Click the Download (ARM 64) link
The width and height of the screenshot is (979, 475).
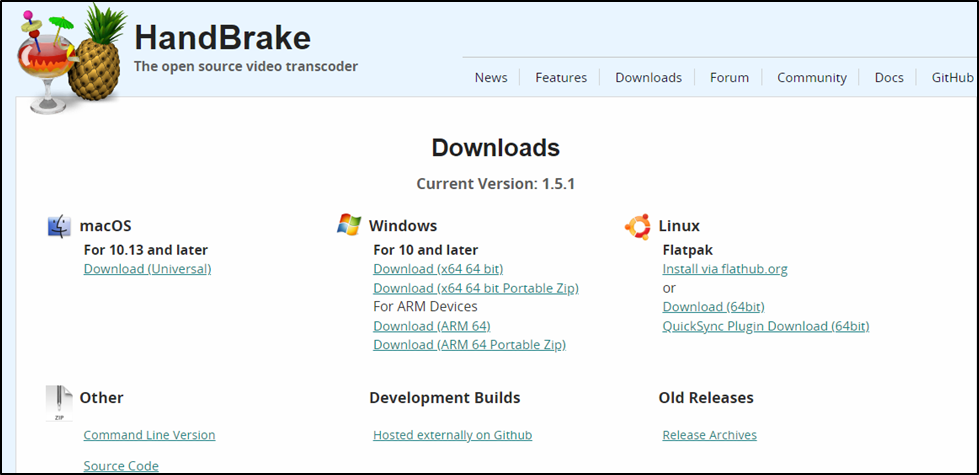(431, 326)
